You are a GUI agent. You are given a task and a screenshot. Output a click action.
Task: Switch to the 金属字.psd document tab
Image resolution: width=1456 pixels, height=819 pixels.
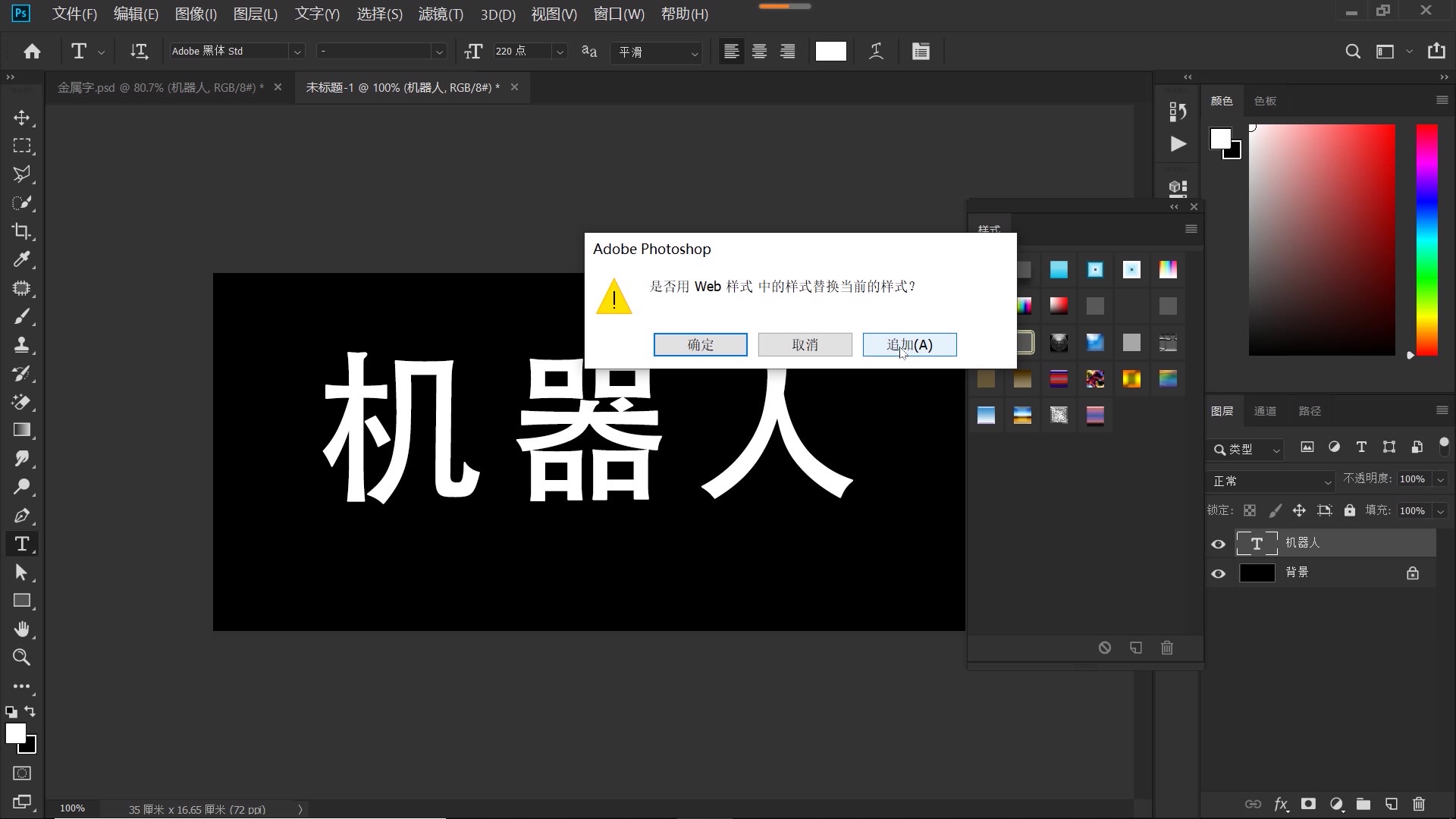[x=159, y=87]
